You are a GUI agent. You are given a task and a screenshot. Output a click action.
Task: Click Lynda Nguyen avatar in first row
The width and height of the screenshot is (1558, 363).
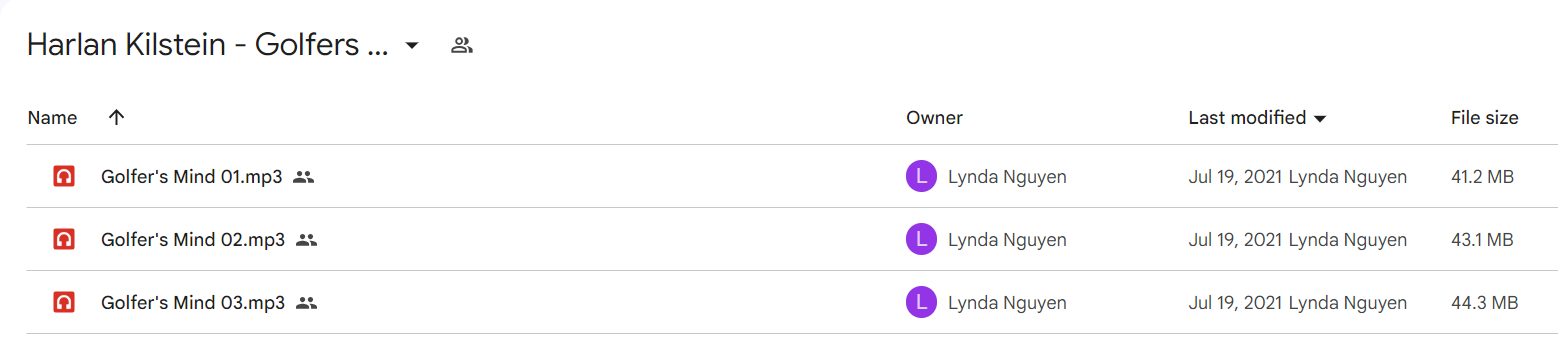[x=921, y=177]
